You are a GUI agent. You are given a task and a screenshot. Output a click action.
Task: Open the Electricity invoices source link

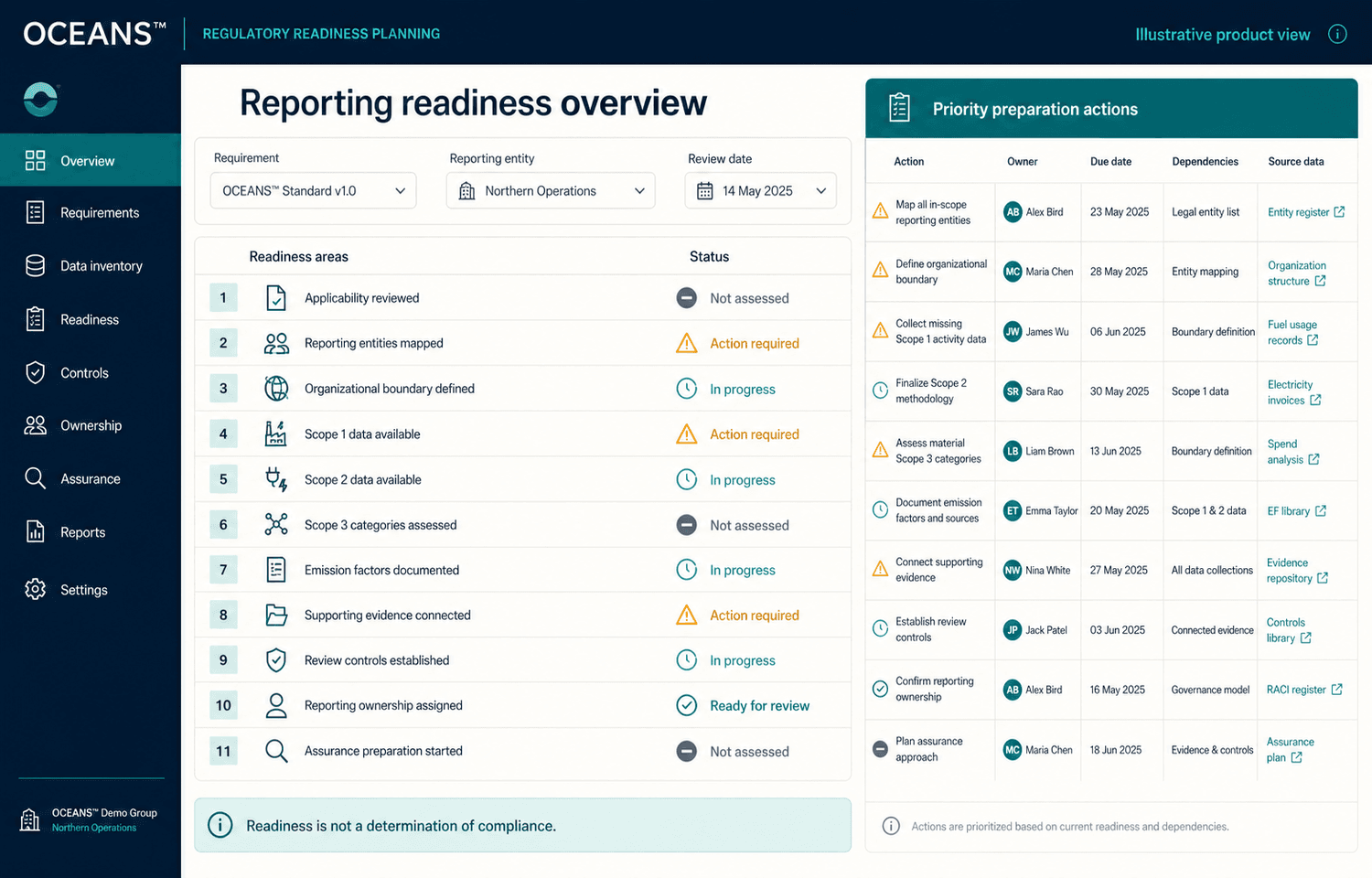(x=1294, y=391)
